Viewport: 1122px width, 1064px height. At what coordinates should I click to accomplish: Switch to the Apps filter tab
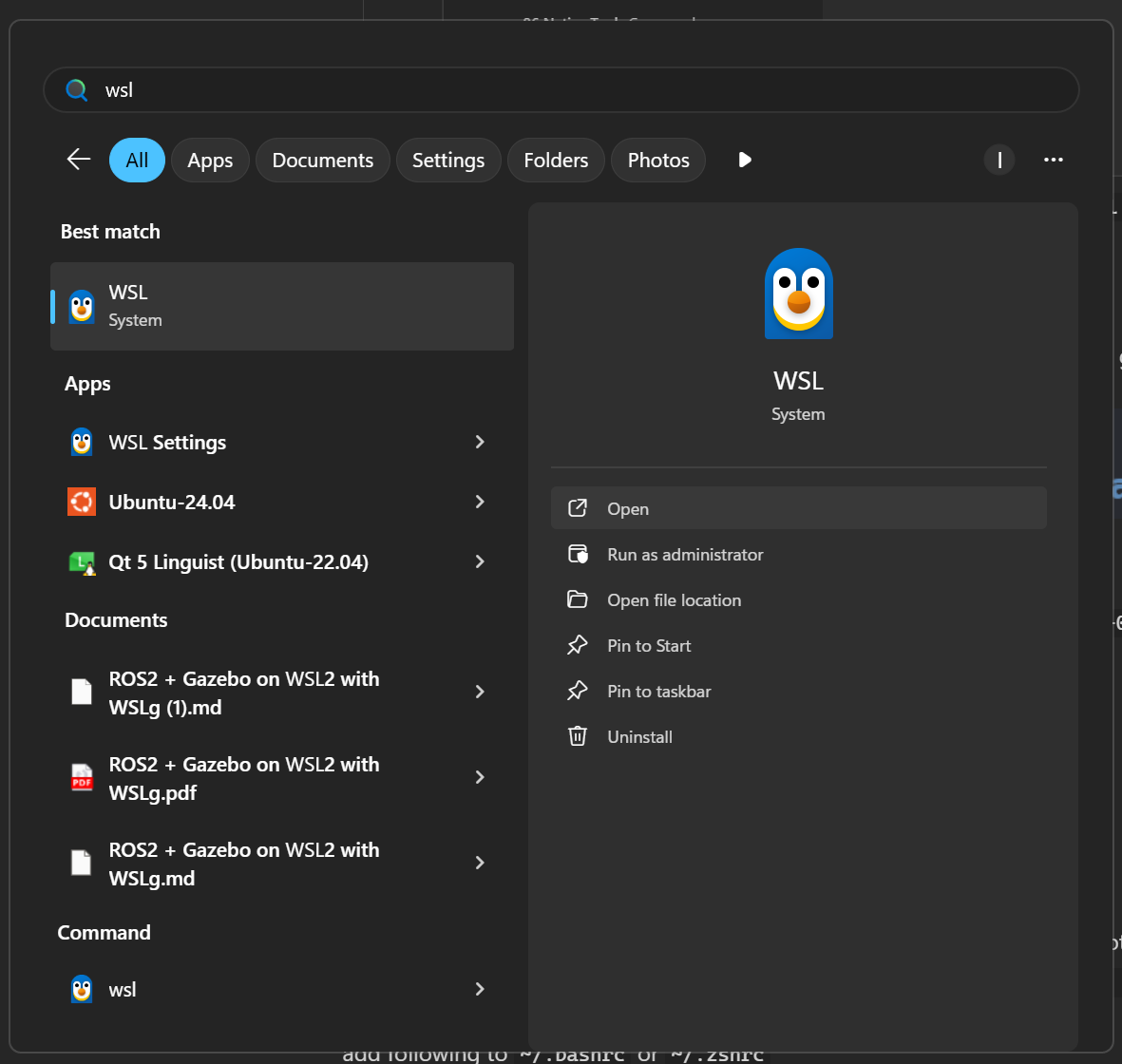pyautogui.click(x=210, y=160)
